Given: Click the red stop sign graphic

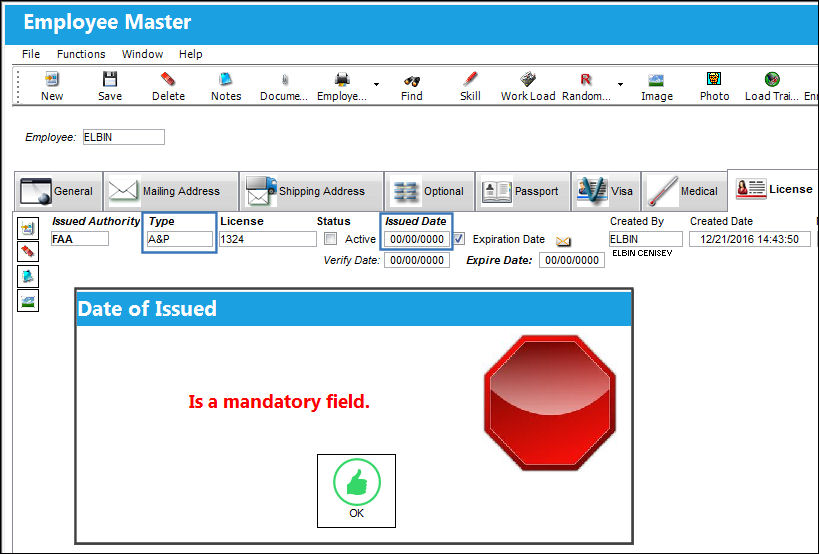Looking at the screenshot, I should pyautogui.click(x=550, y=403).
